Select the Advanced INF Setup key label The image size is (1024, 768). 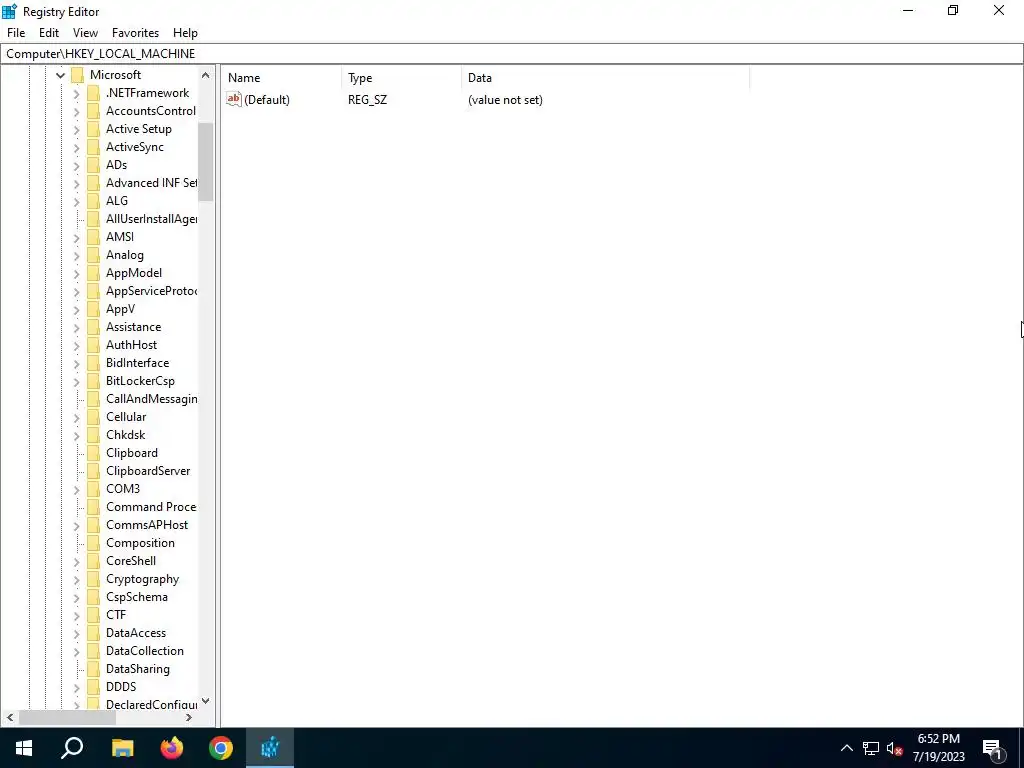152,183
